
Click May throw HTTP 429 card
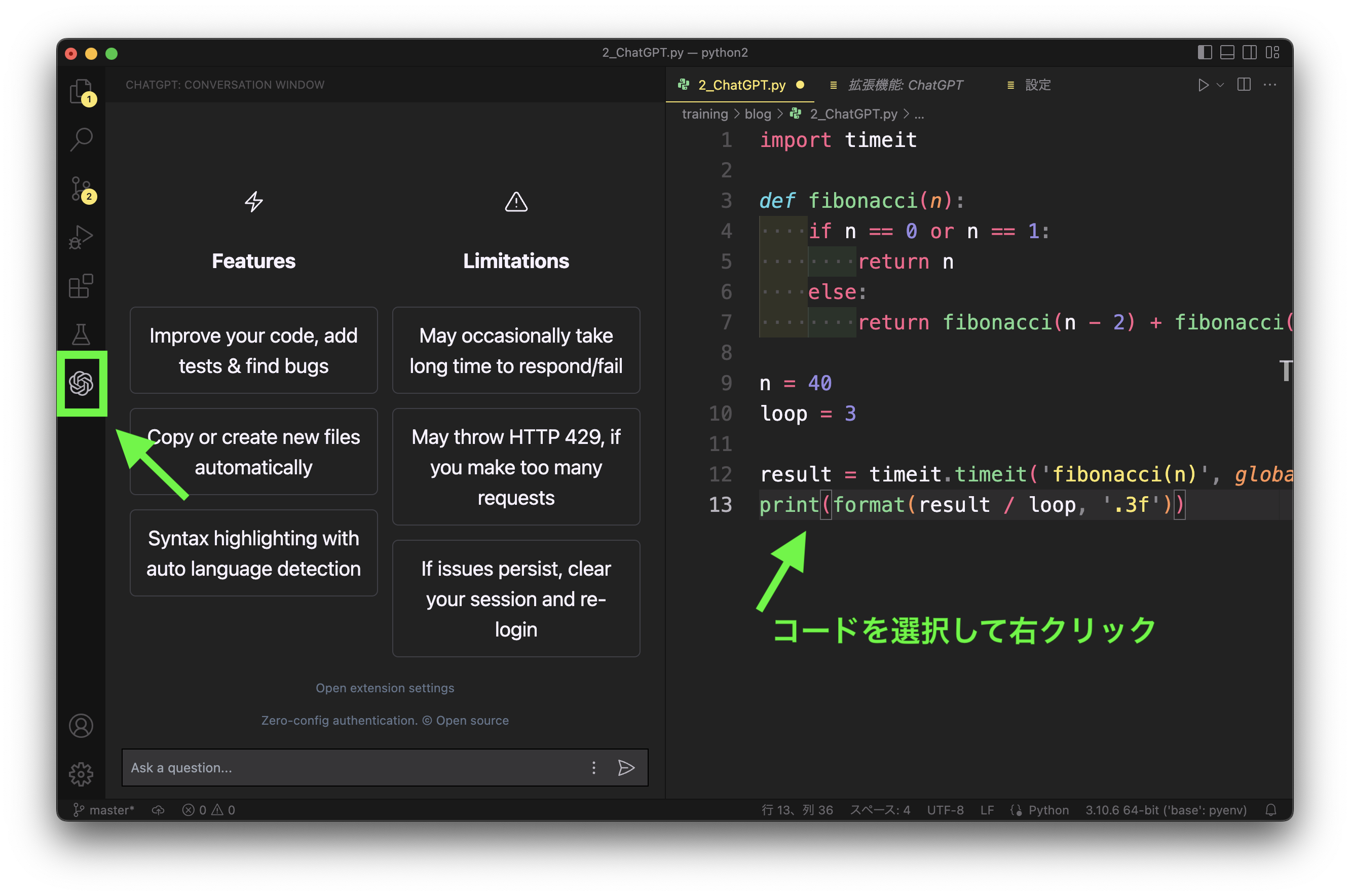516,467
